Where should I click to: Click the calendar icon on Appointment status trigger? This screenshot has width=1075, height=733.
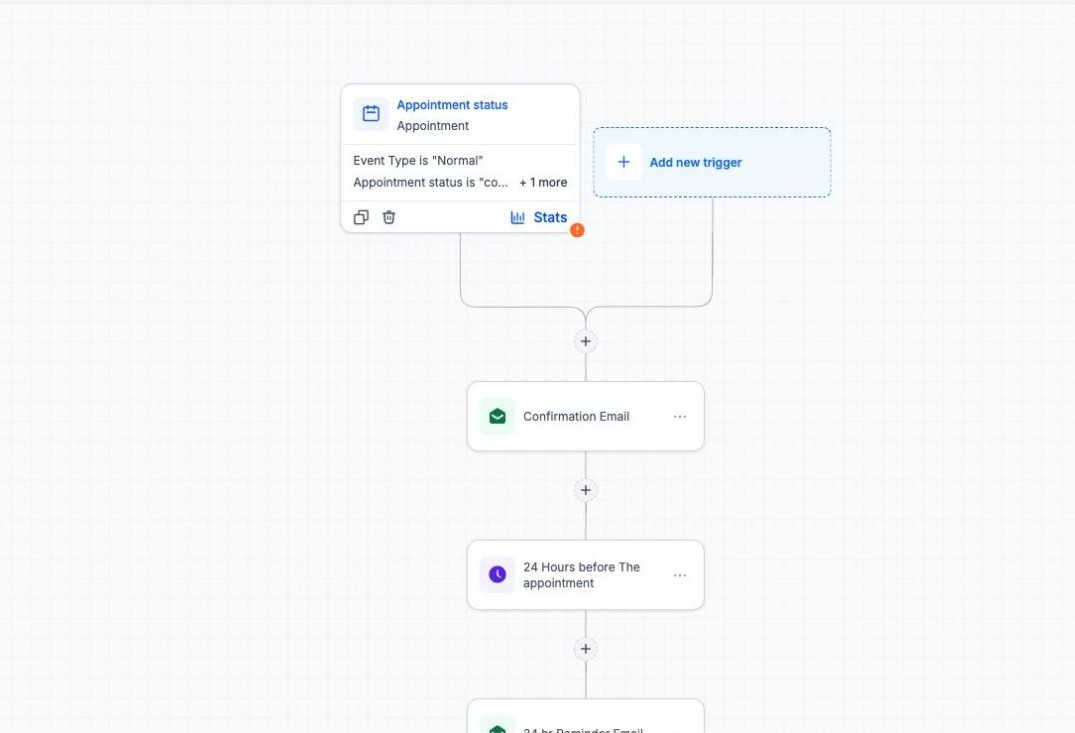tap(371, 113)
